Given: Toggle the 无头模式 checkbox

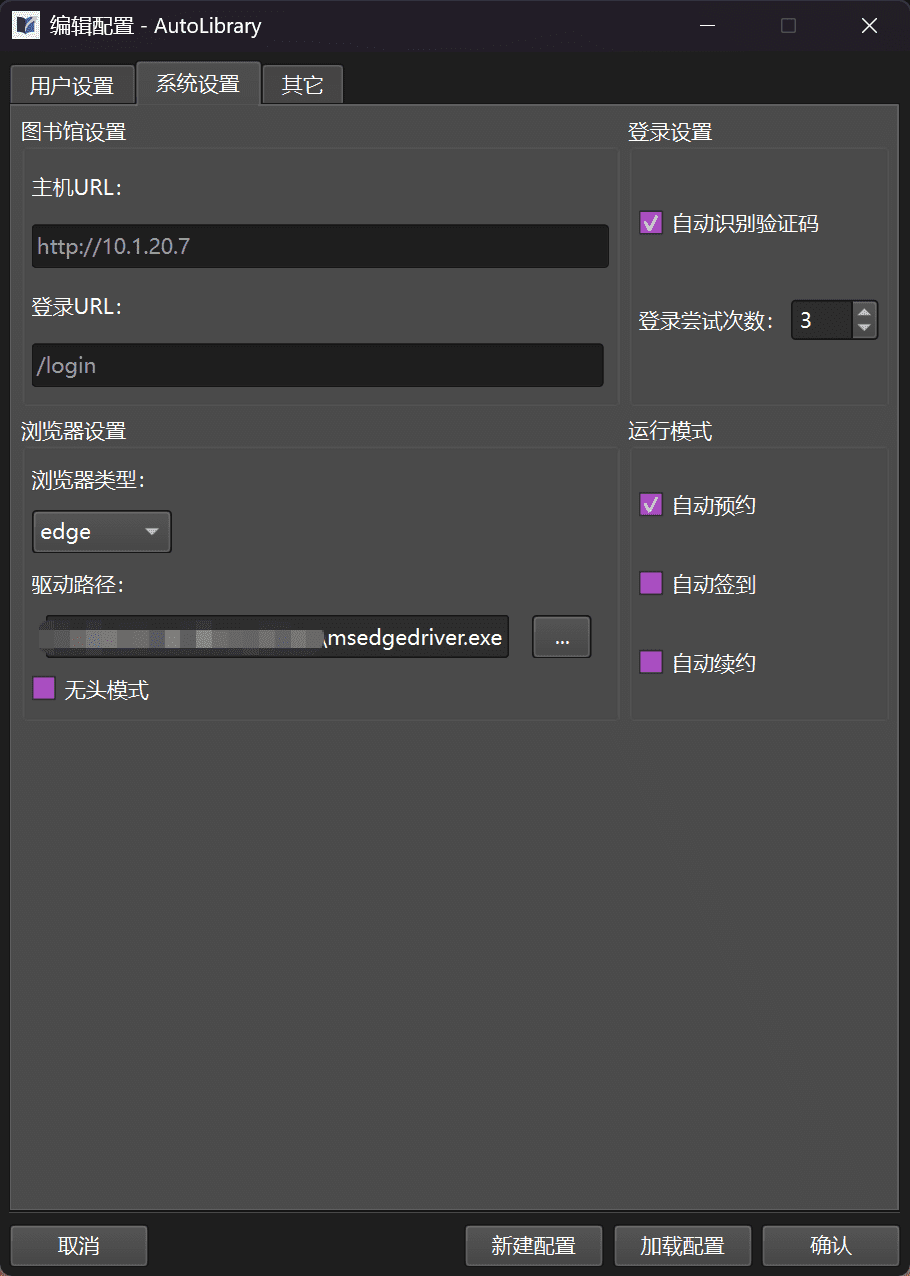Looking at the screenshot, I should (44, 689).
